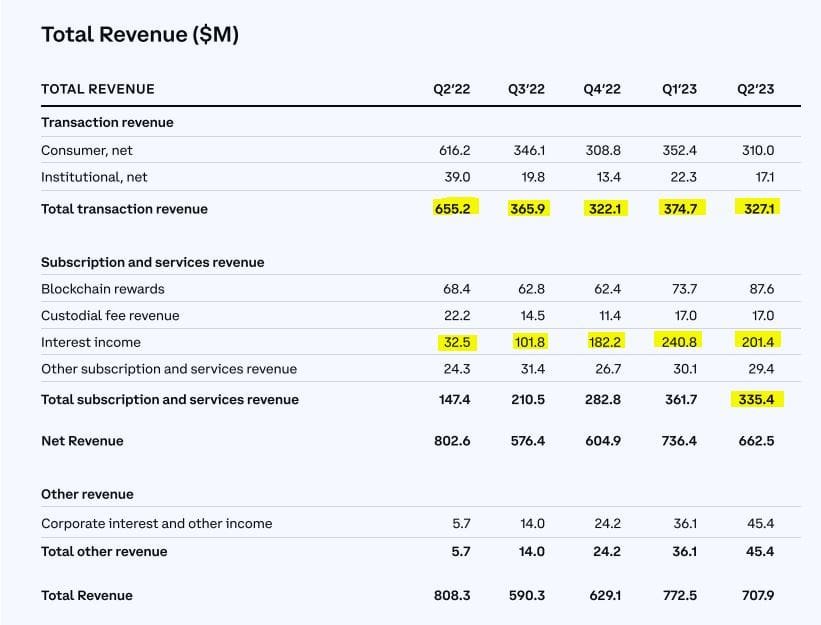Select Total Revenue value 707.9
This screenshot has height=625, width=821.
coord(756,595)
